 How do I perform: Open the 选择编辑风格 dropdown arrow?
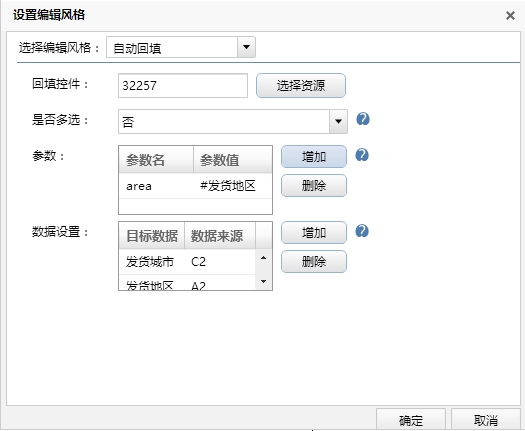(x=246, y=47)
